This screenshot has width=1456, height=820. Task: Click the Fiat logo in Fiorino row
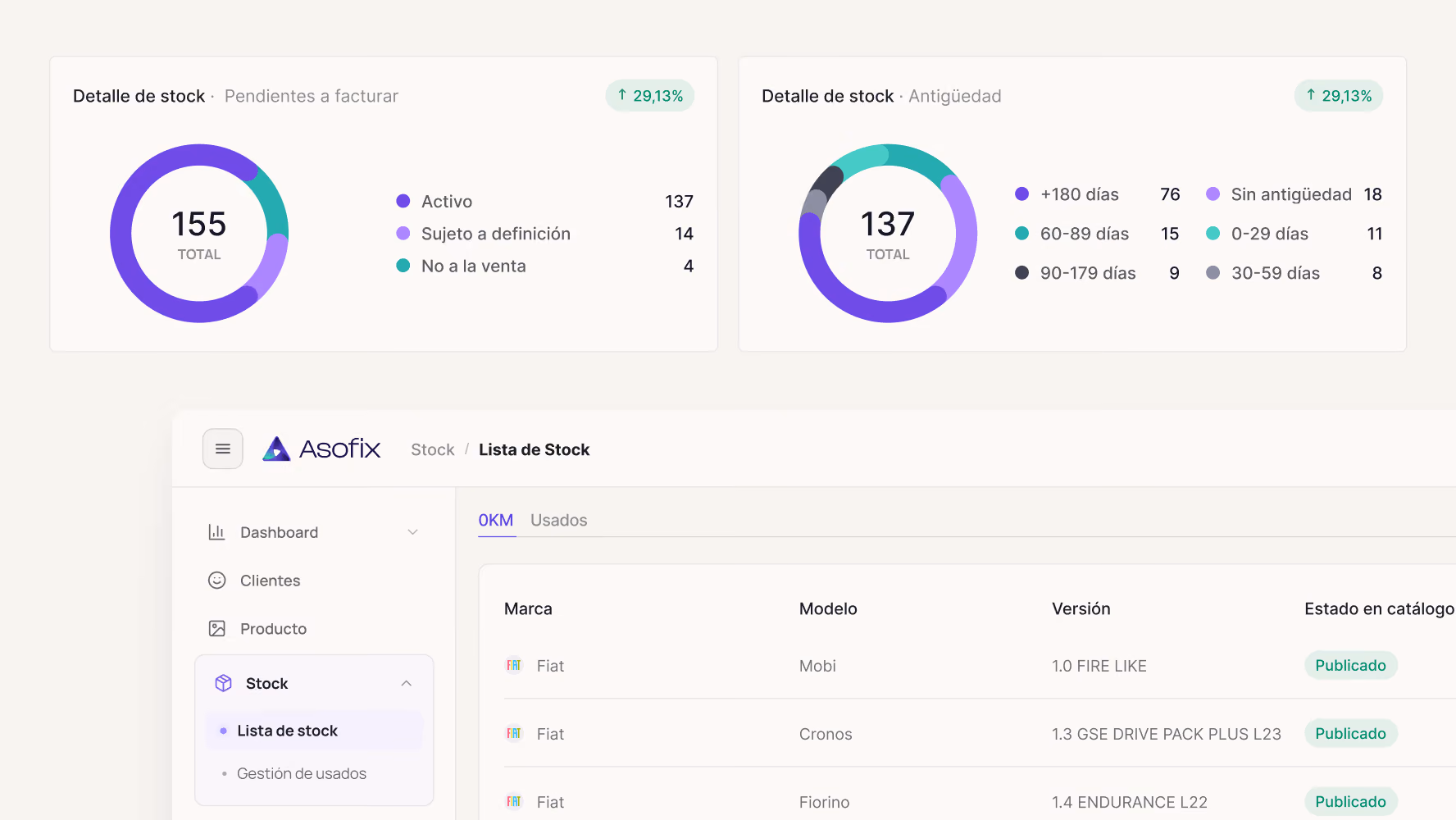514,801
